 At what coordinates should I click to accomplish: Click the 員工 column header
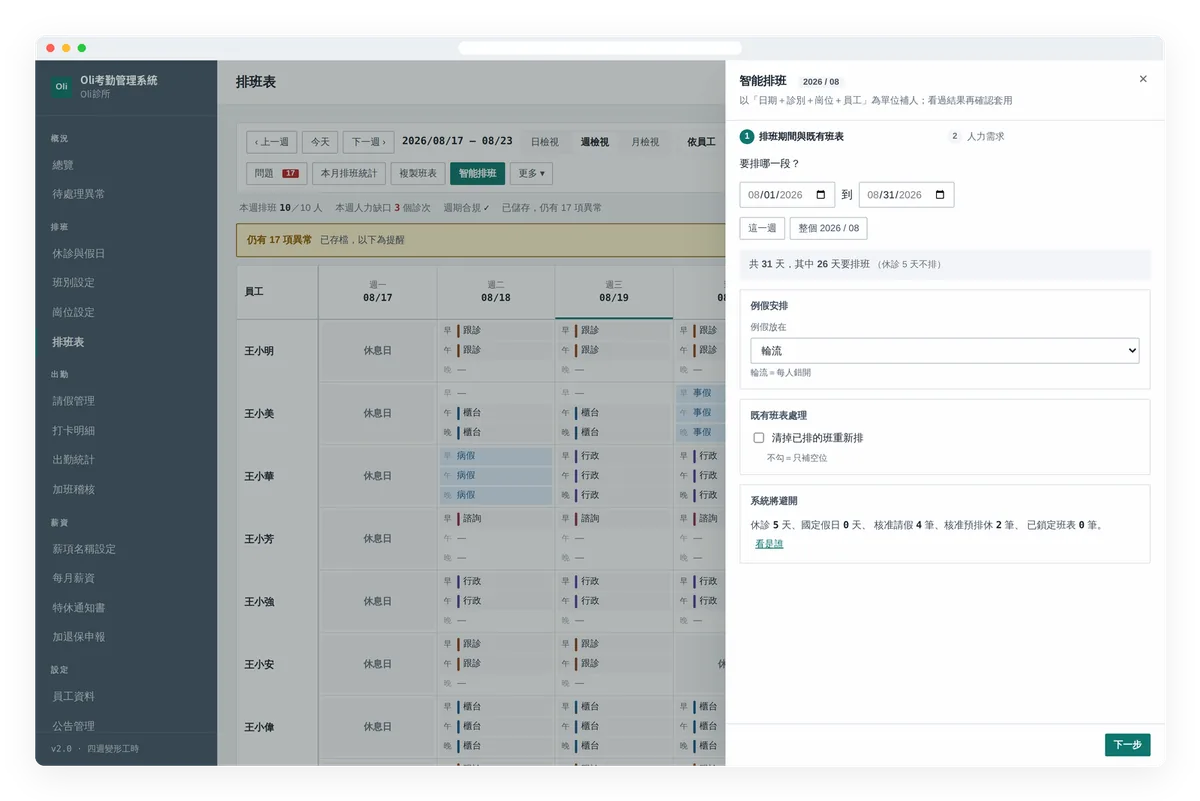click(278, 292)
